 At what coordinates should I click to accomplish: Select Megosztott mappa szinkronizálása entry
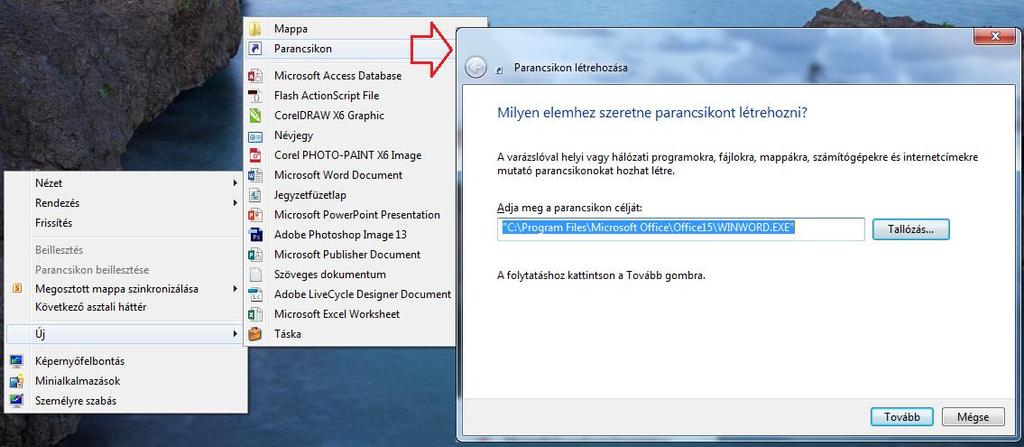coord(125,289)
